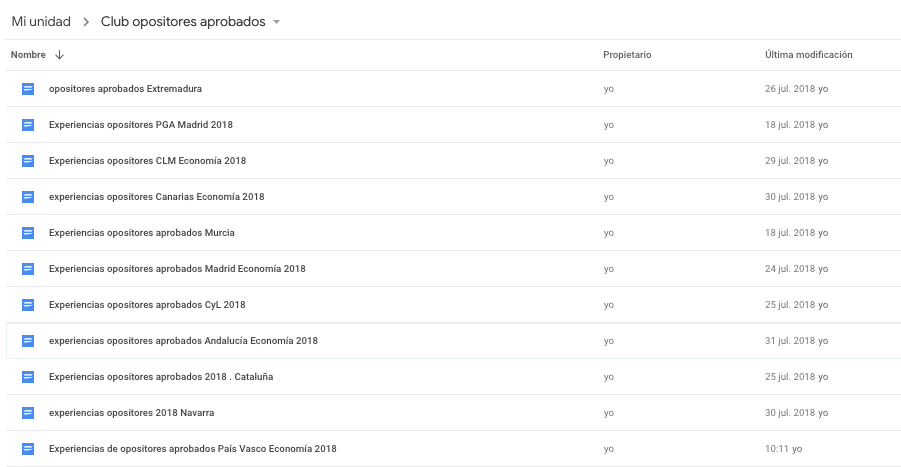901x467 pixels.
Task: Click the doc icon beside CyL 2018 file
Action: coord(28,305)
